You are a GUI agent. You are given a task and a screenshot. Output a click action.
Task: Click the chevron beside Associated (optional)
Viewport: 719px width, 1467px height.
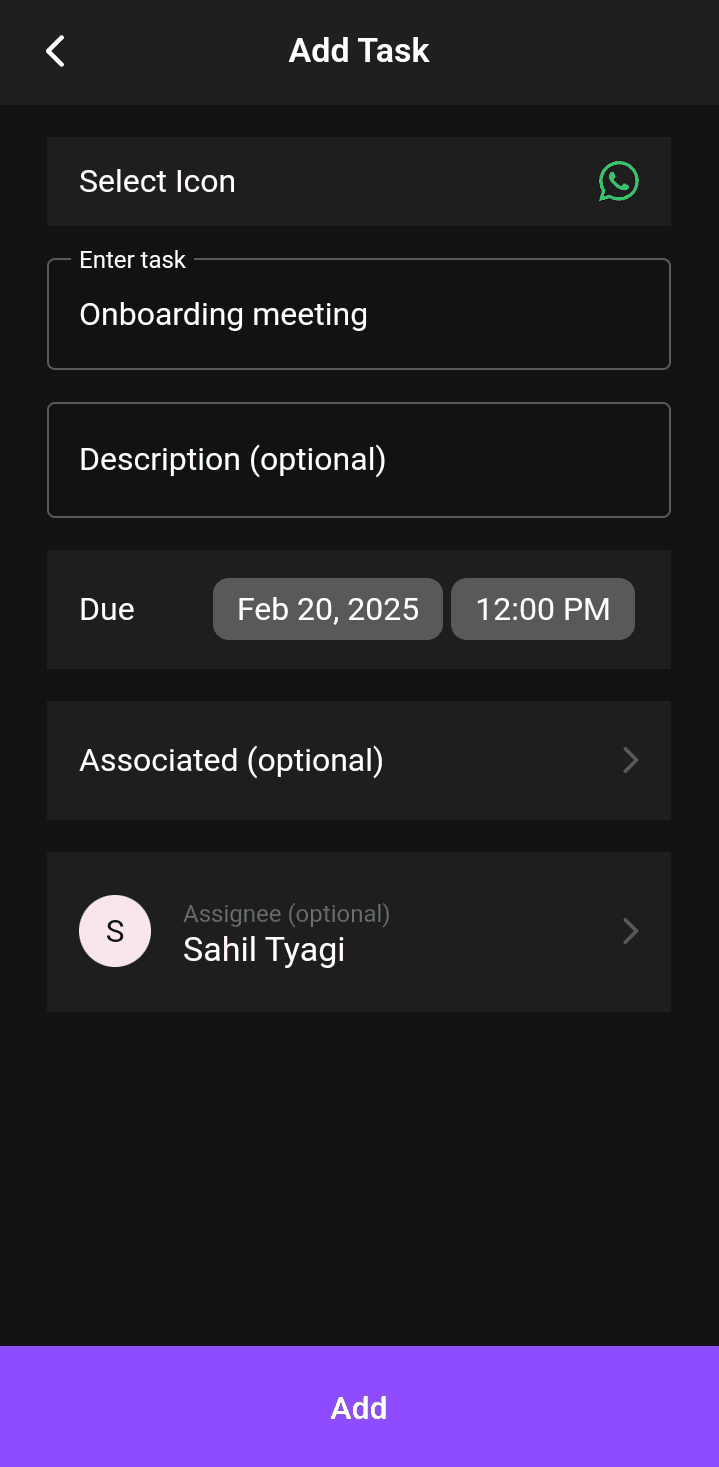[630, 760]
